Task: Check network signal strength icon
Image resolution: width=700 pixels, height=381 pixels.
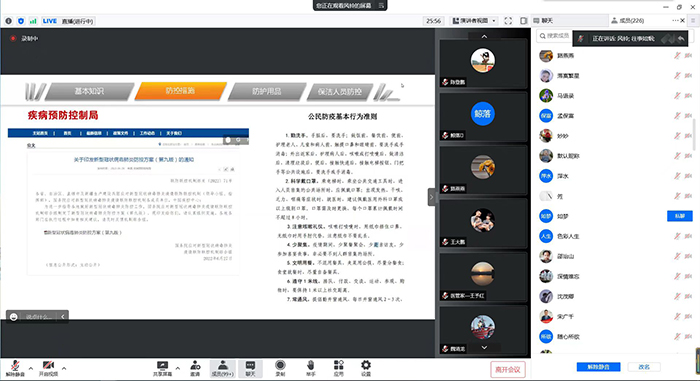Action: tap(33, 21)
